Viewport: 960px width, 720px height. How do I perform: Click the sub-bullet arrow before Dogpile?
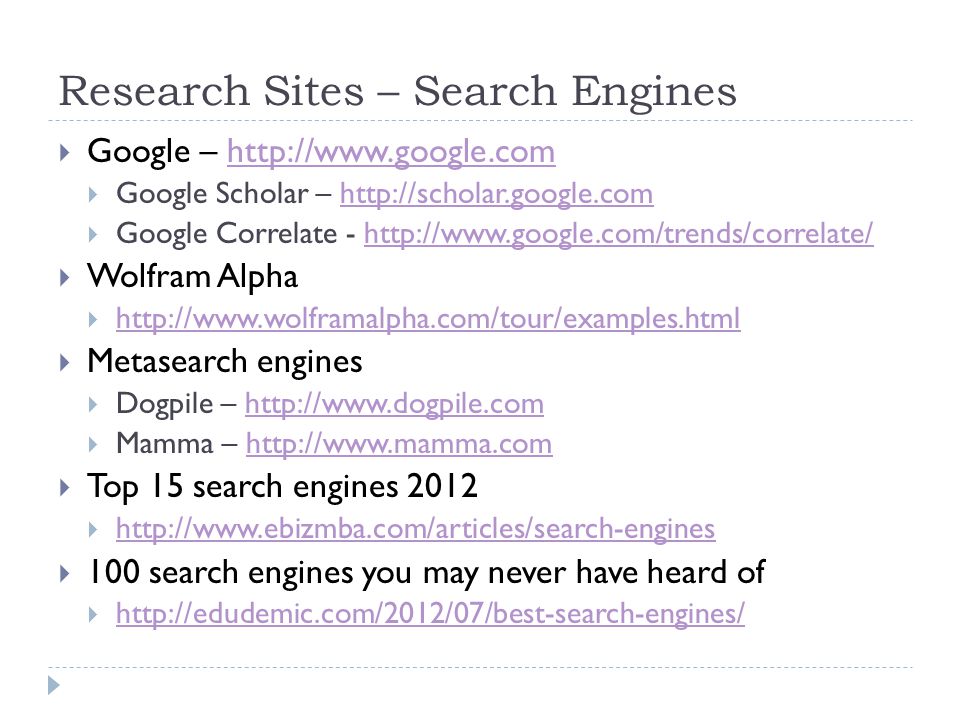pos(92,404)
